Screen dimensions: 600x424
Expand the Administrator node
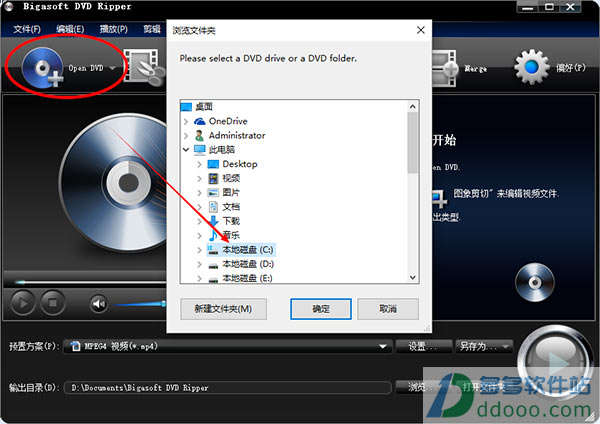click(186, 135)
